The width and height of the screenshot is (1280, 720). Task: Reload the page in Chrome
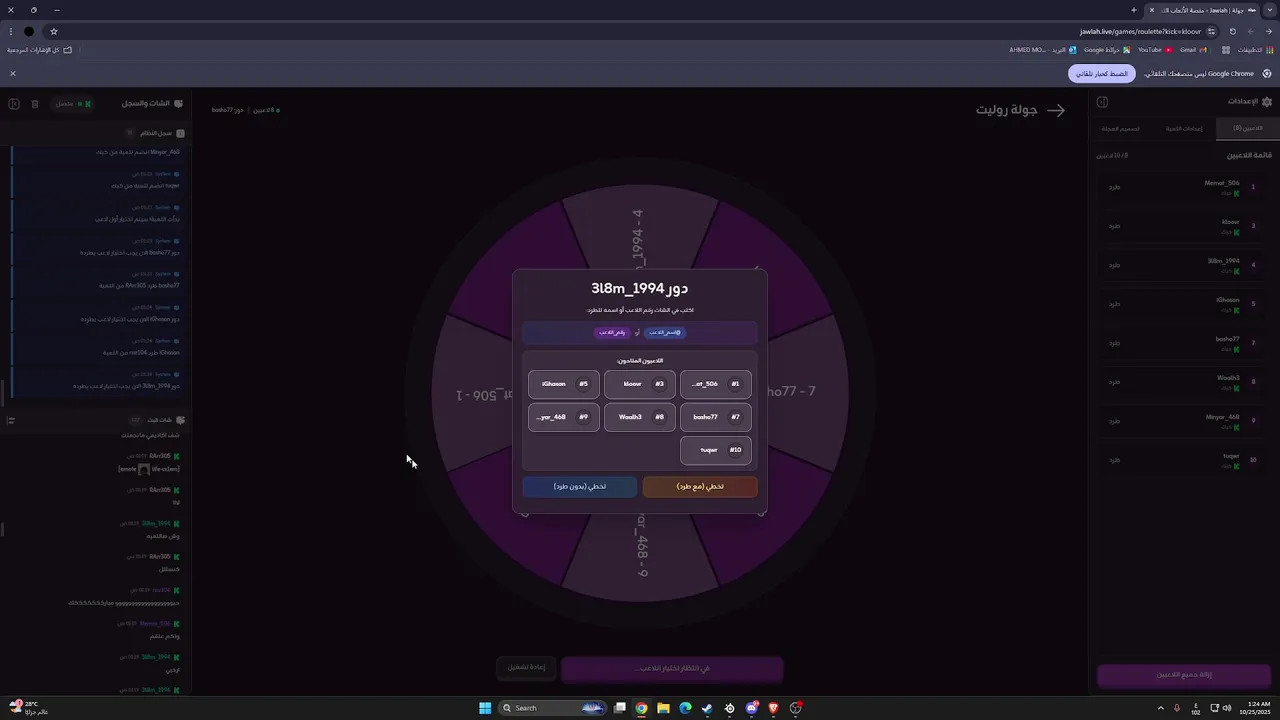1232,31
